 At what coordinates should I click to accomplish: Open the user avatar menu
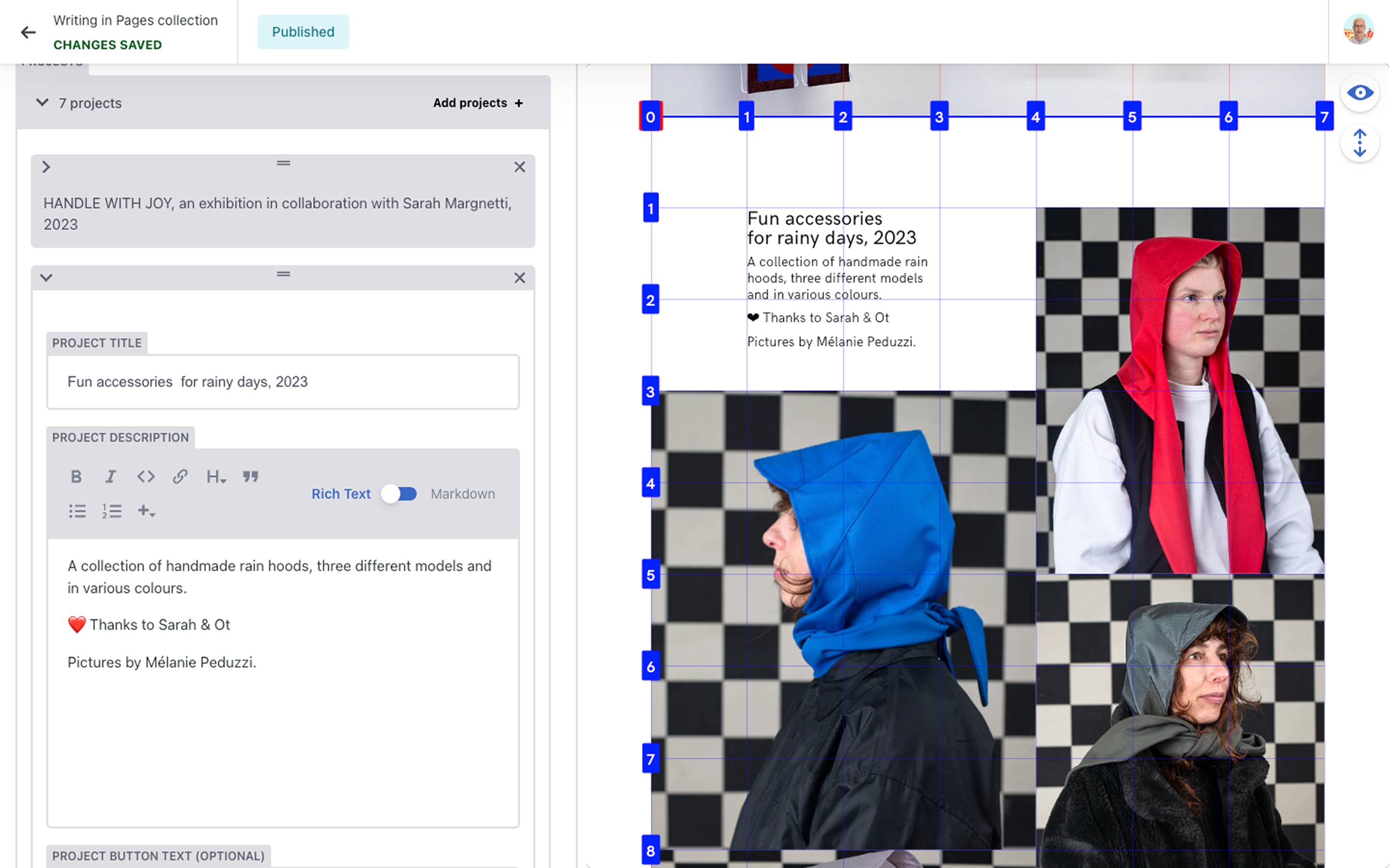tap(1358, 30)
